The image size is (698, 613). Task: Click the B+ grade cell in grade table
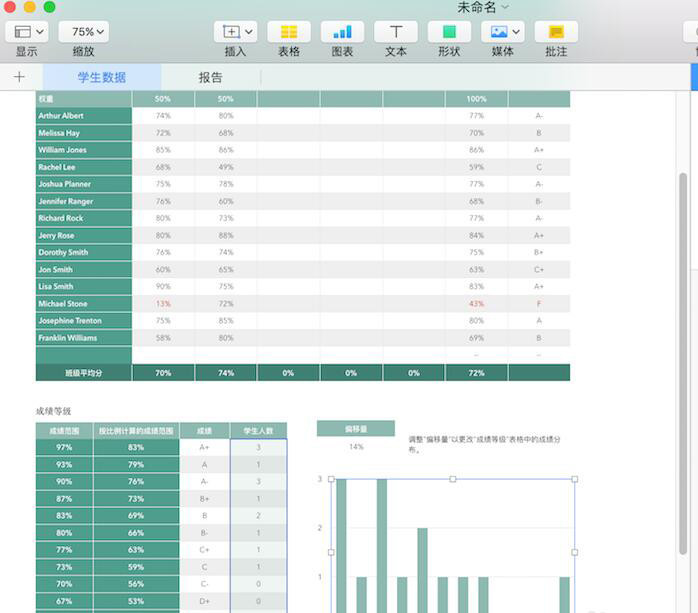pos(204,499)
